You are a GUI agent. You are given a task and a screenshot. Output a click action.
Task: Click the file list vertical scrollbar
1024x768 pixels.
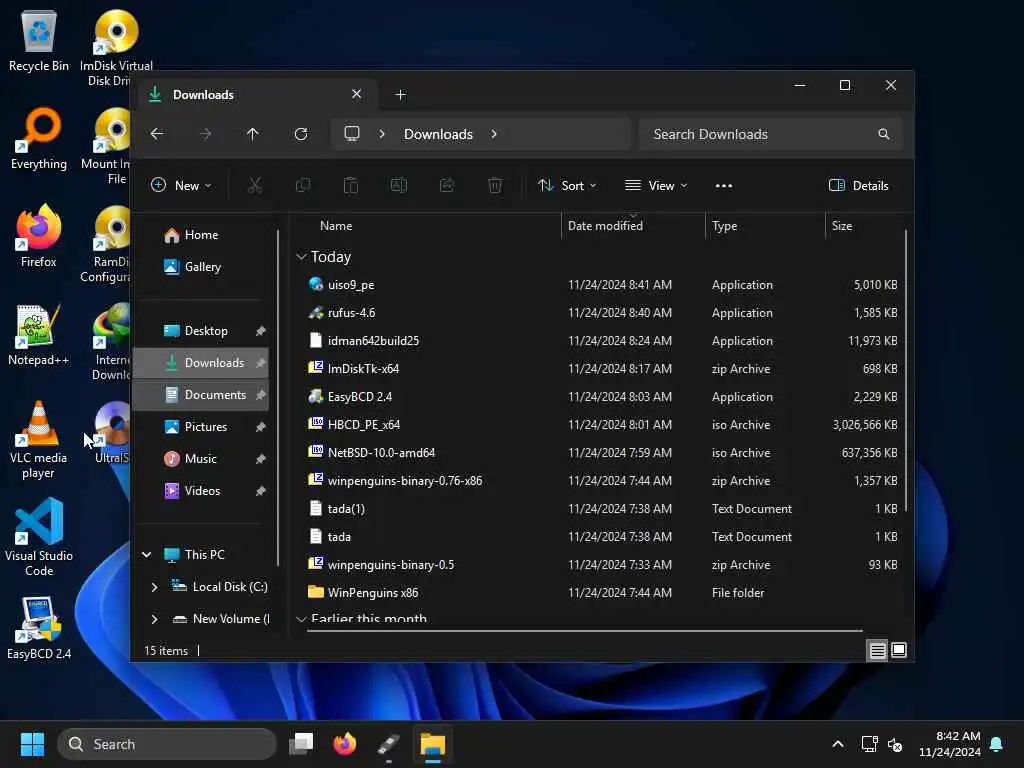tap(906, 370)
